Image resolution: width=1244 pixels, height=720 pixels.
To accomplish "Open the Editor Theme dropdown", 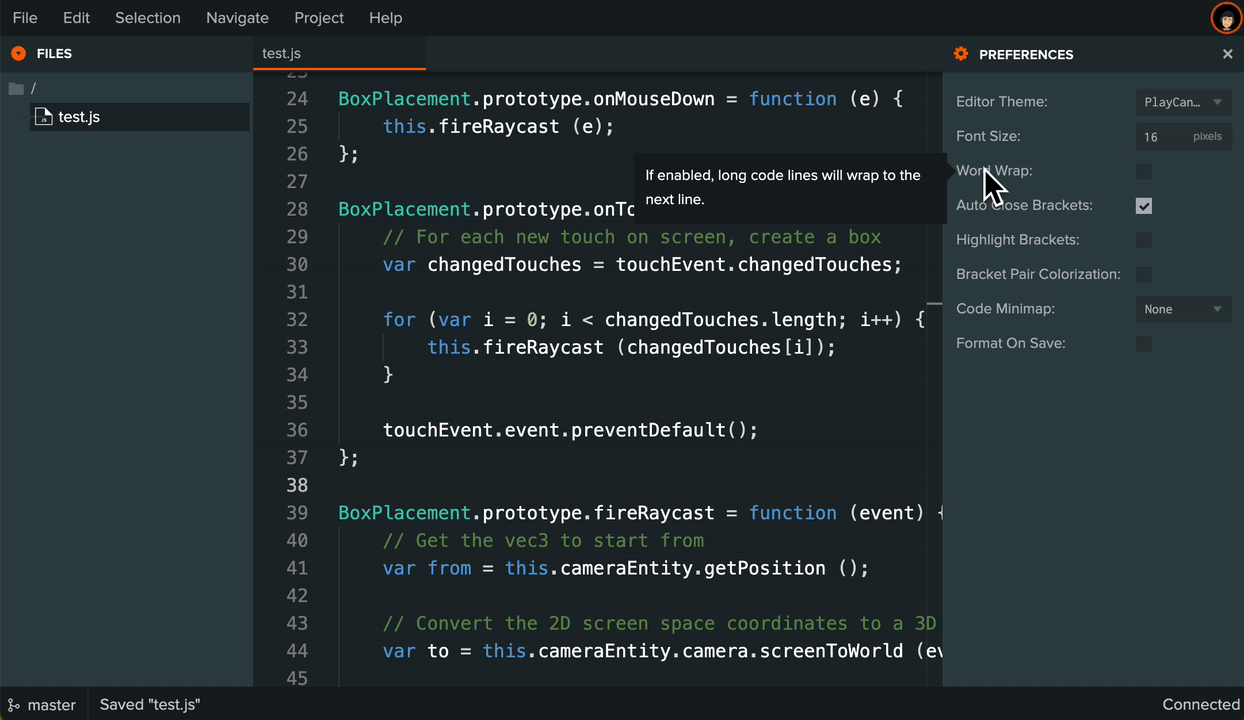I will point(1183,101).
